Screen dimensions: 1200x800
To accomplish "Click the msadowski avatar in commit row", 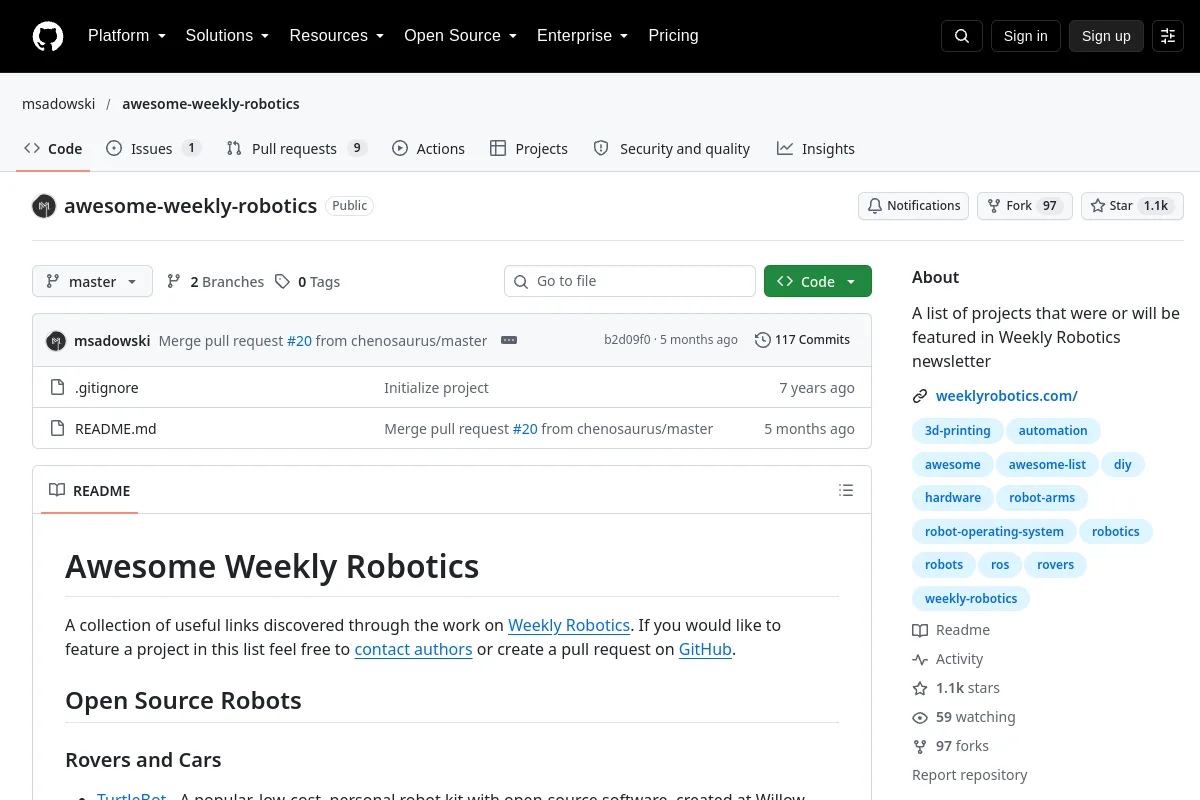I will 56,340.
